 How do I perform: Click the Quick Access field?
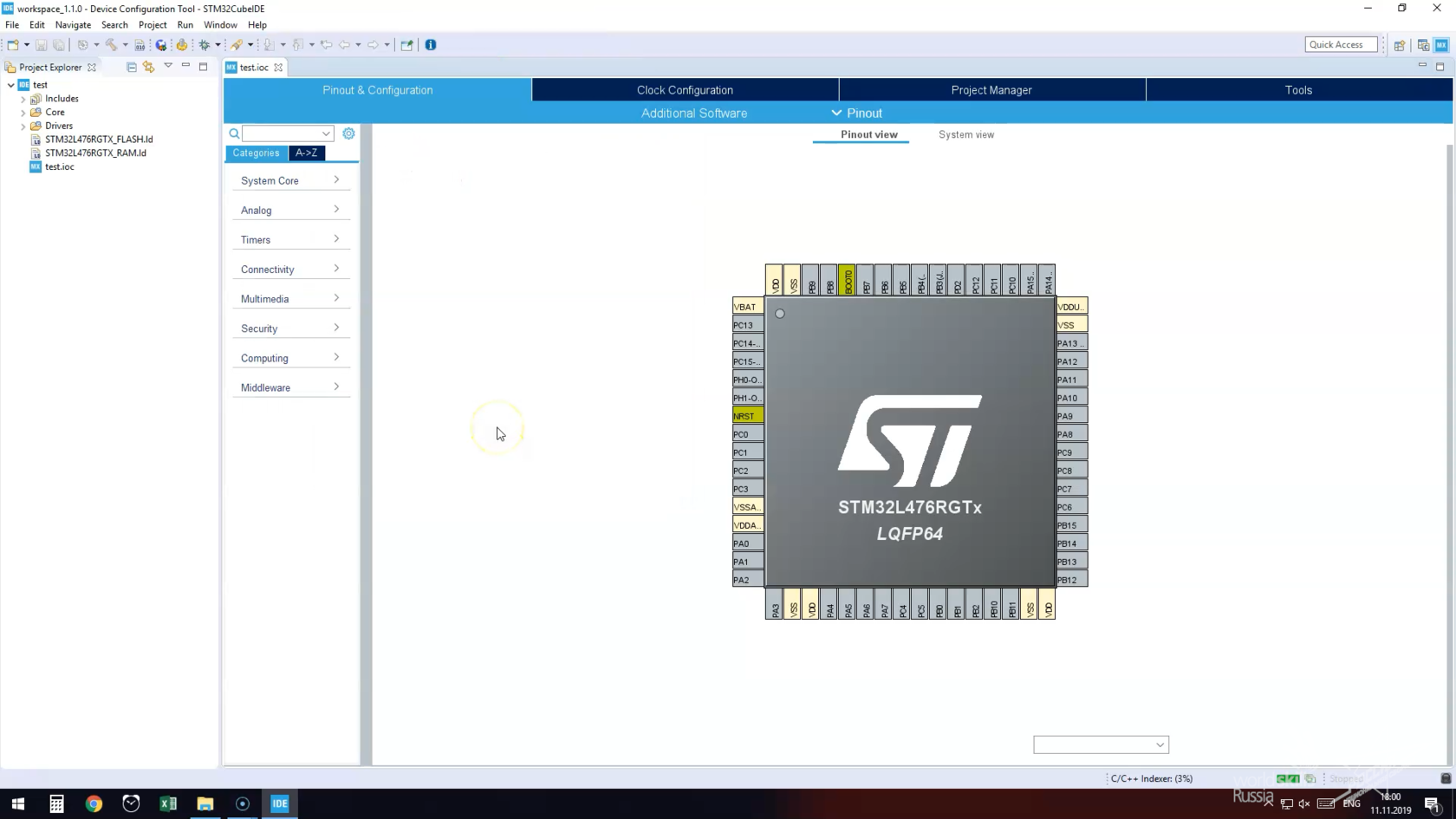(1341, 44)
